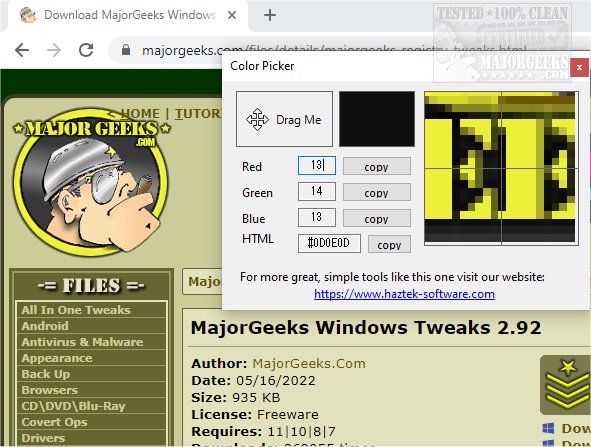This screenshot has height=447, width=591.
Task: Open a new browser tab
Action: point(270,15)
